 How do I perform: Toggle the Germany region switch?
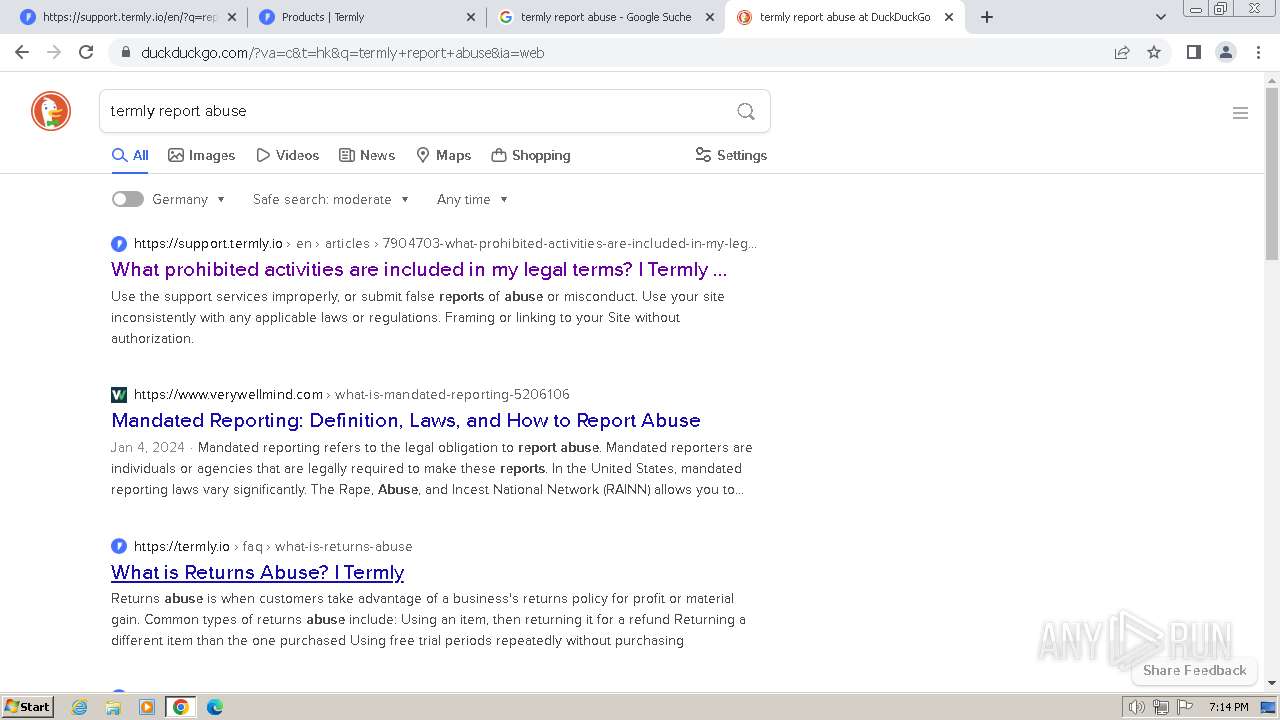(128, 199)
